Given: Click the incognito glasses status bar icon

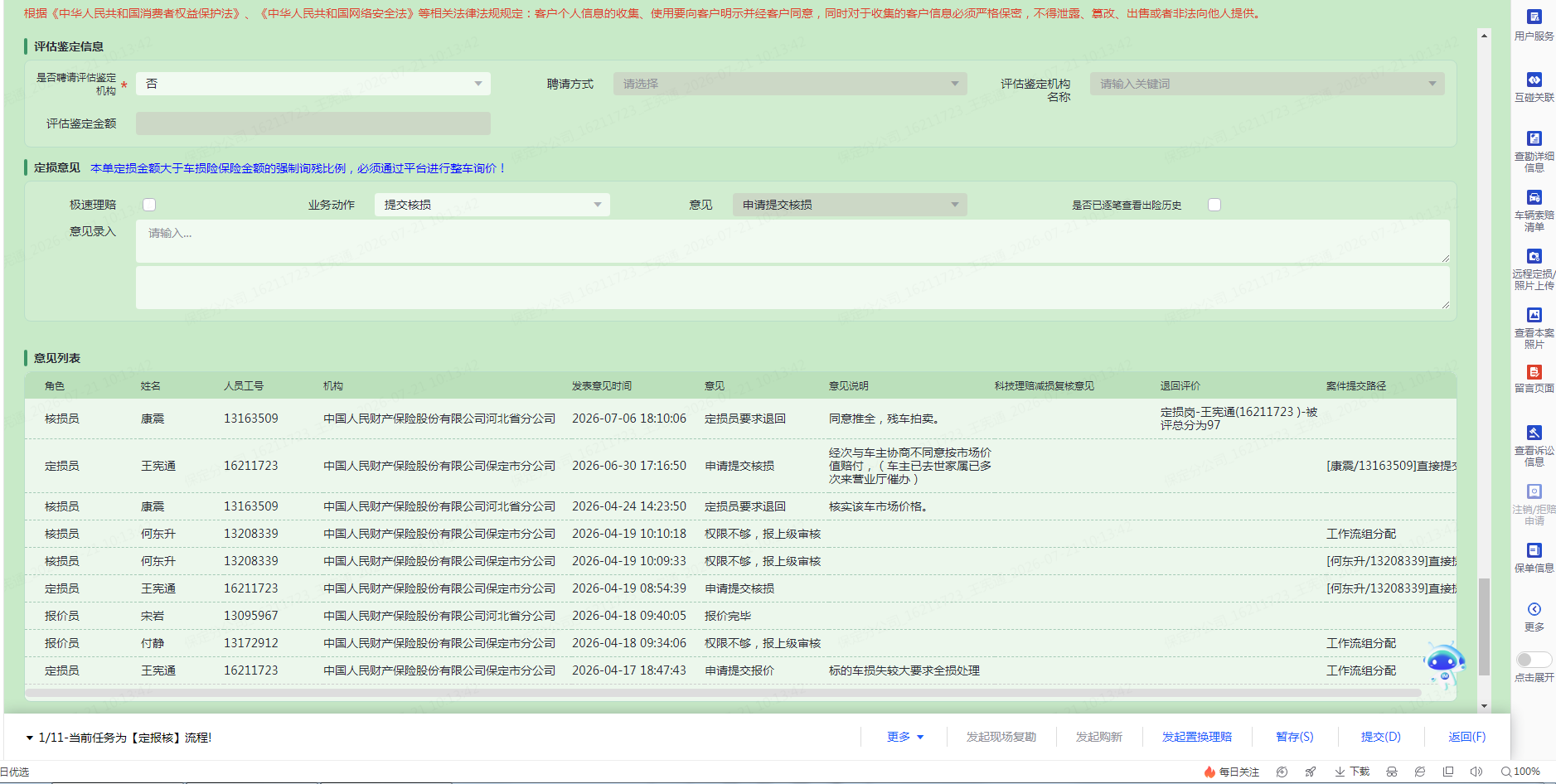Looking at the screenshot, I should [1392, 772].
